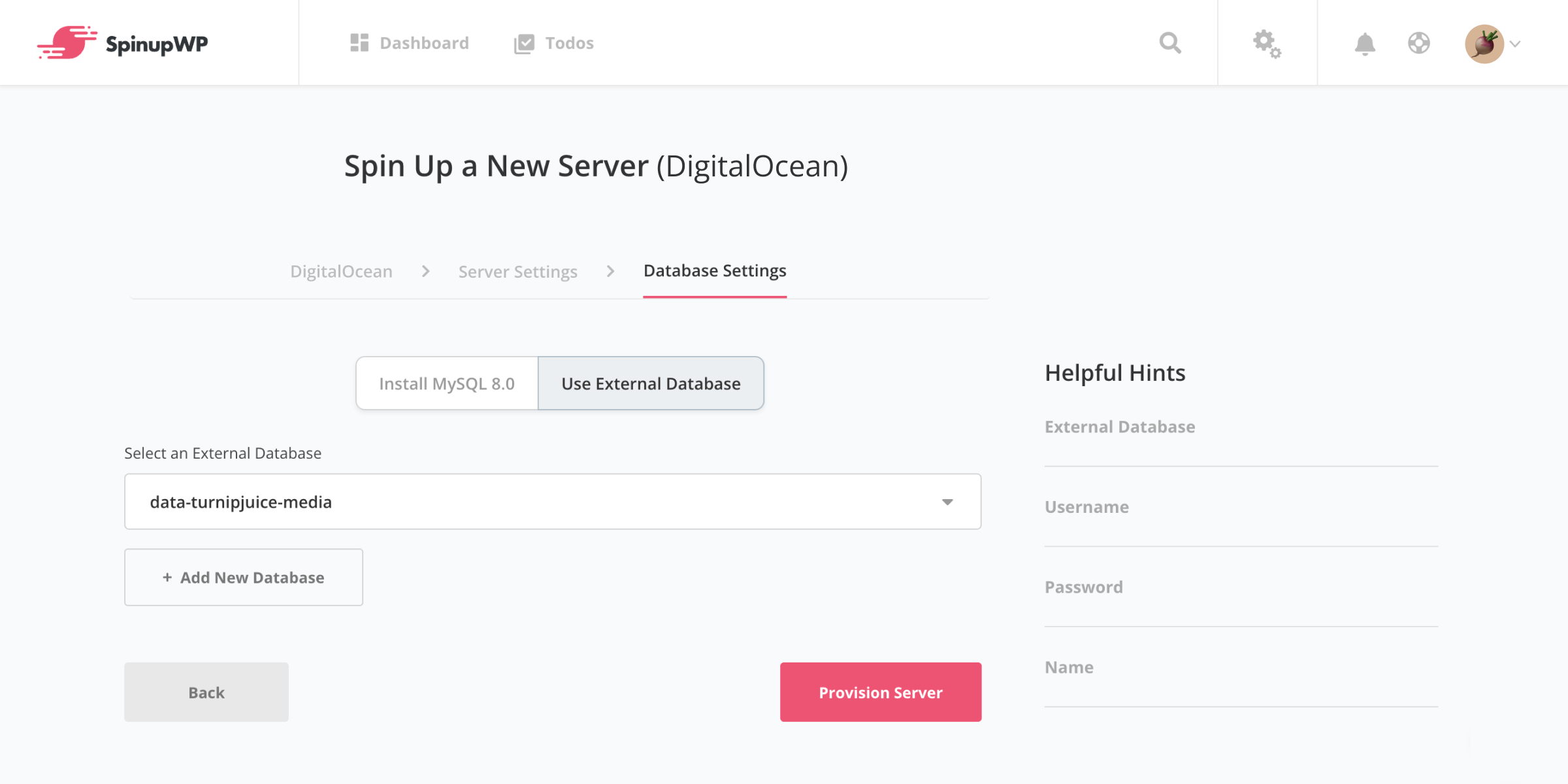Open the external database dropdown
Screen dimensions: 1568x784
tap(553, 502)
